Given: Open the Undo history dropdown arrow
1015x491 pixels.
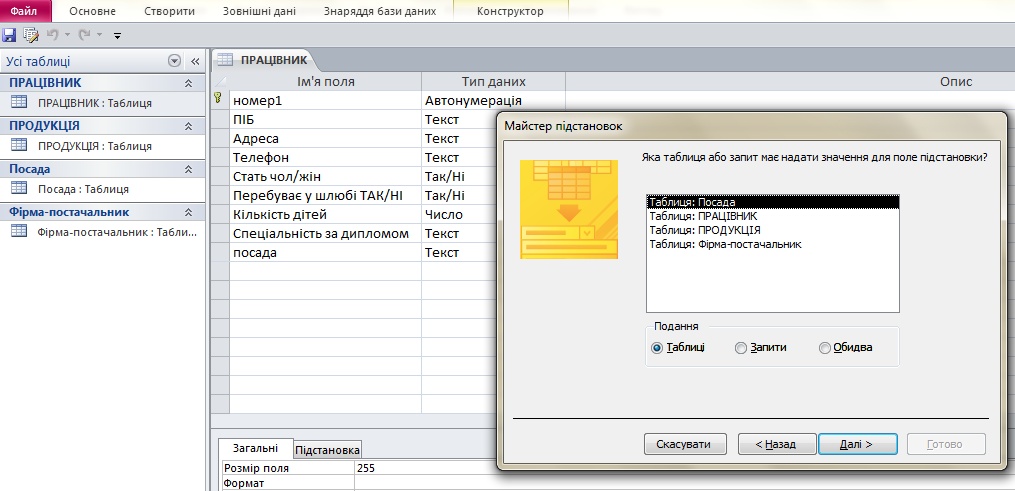Looking at the screenshot, I should pos(67,35).
